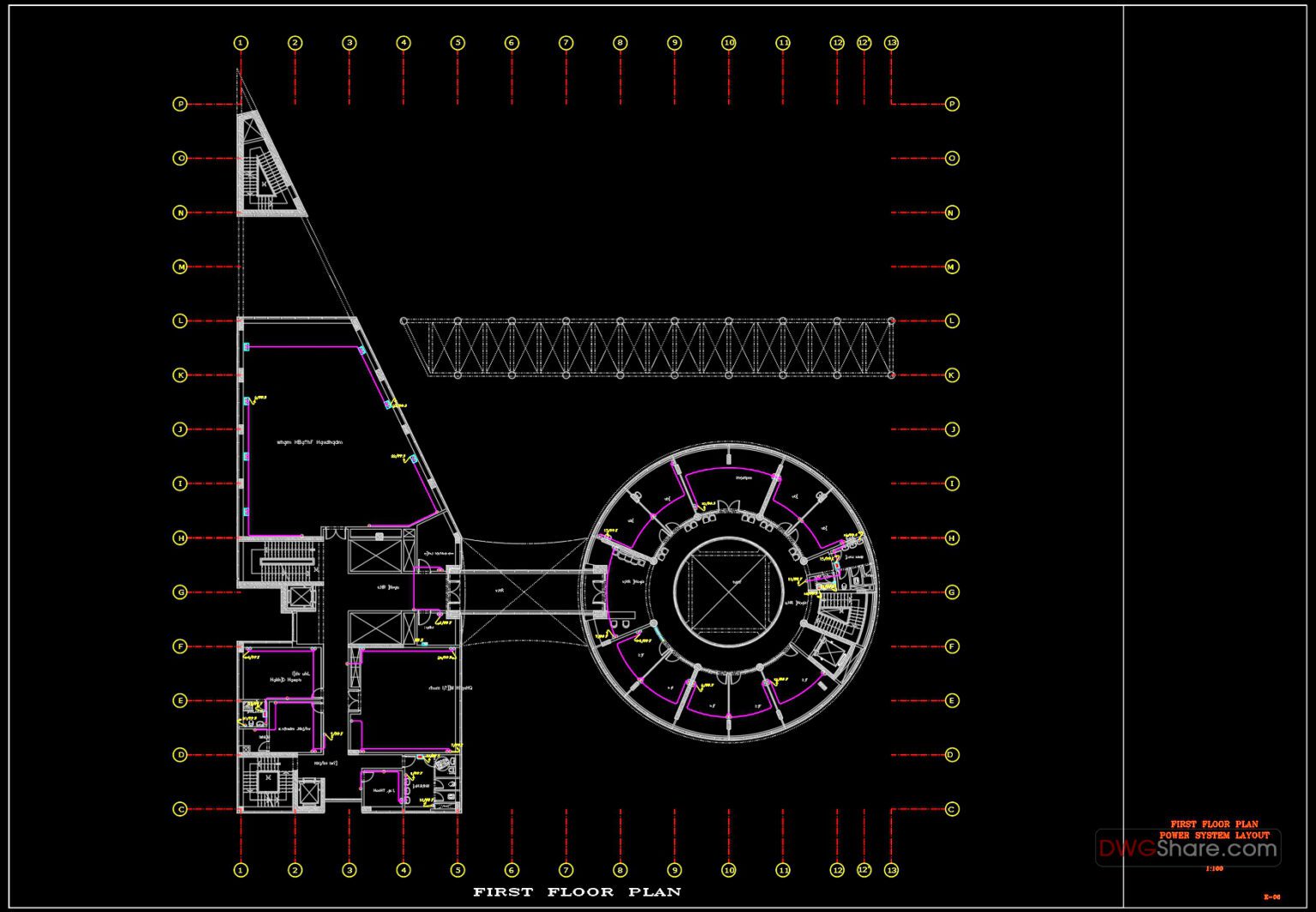Image resolution: width=1316 pixels, height=912 pixels.
Task: Click grid bubble P on the left side
Action: [x=180, y=105]
